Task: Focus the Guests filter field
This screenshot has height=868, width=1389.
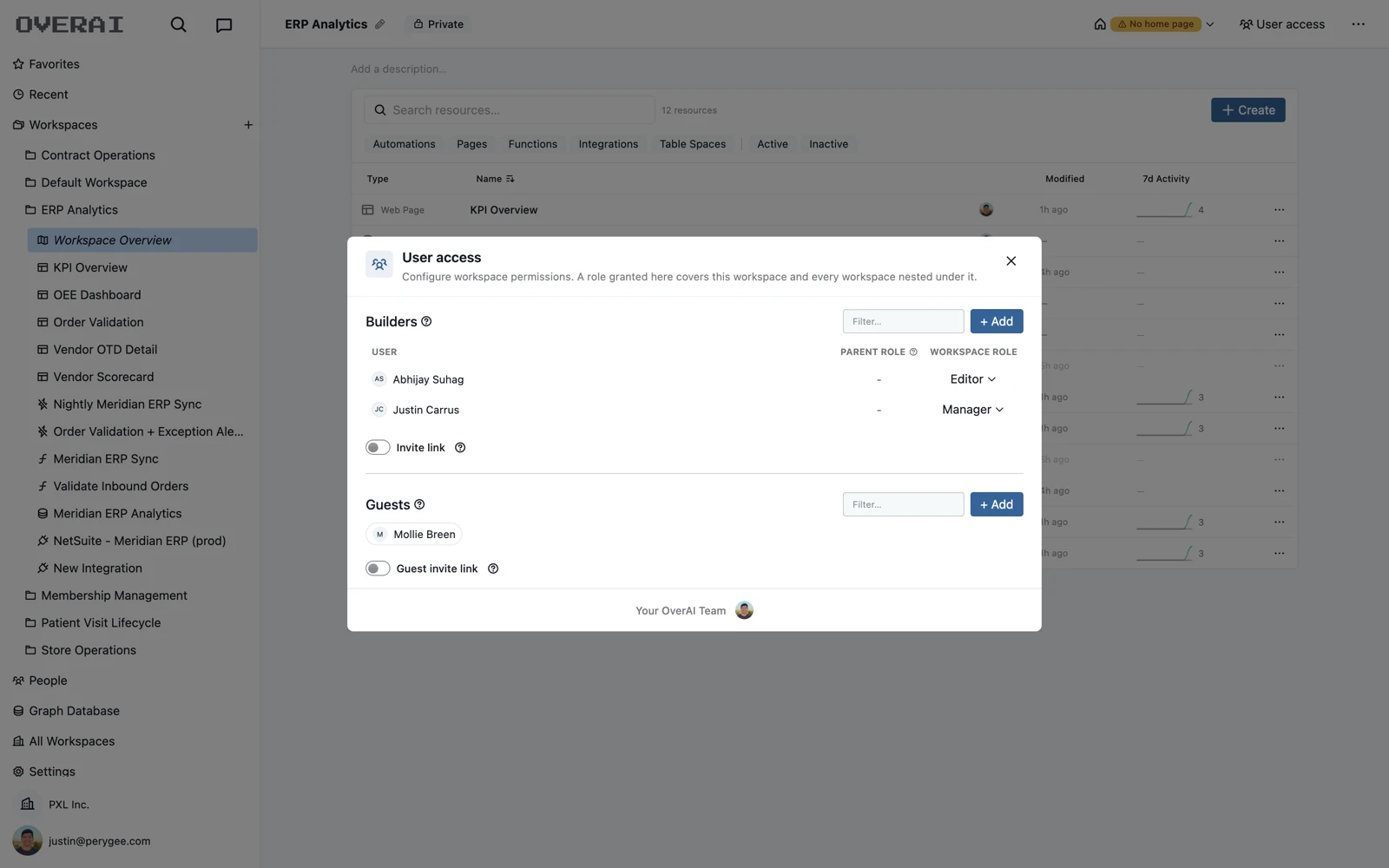Action: pos(903,504)
